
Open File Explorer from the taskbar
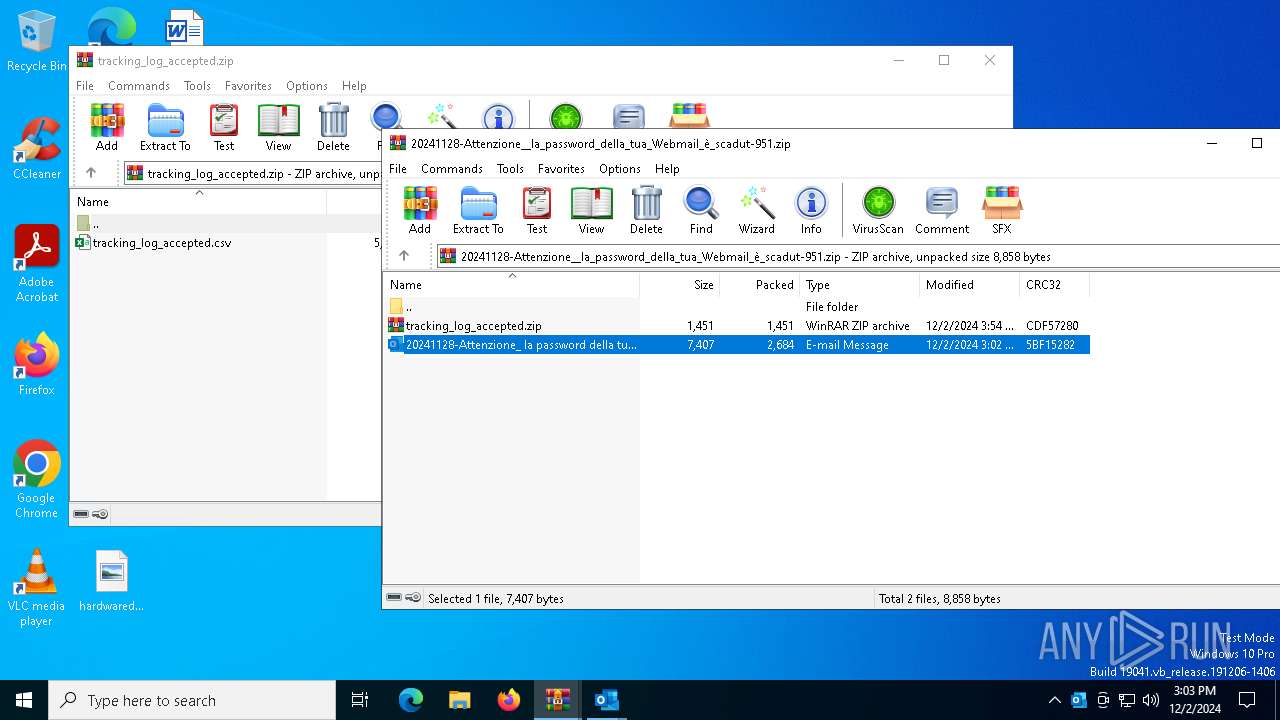point(459,700)
